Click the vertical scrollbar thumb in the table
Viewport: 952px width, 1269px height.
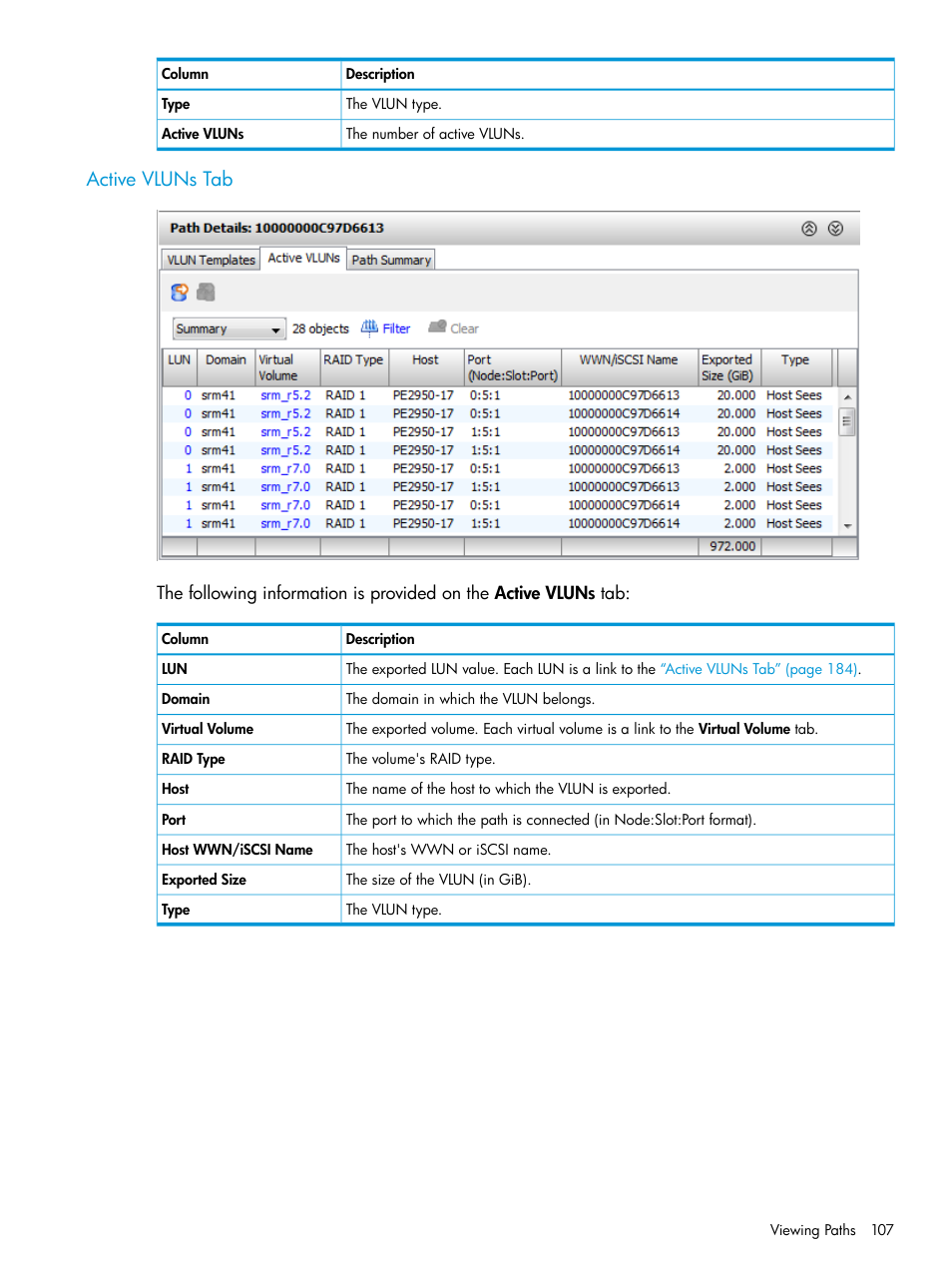(x=847, y=421)
